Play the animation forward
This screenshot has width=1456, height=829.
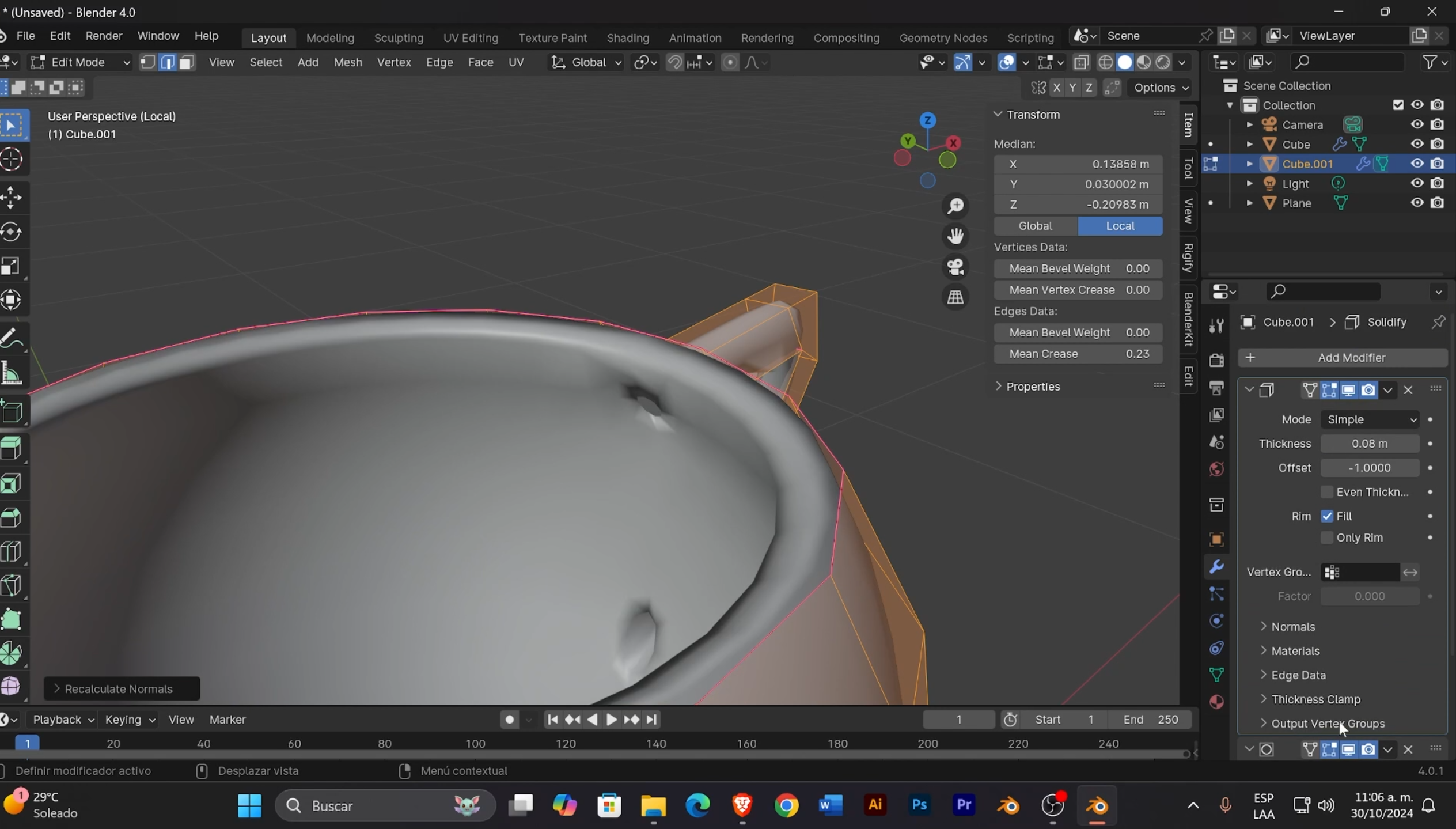612,720
